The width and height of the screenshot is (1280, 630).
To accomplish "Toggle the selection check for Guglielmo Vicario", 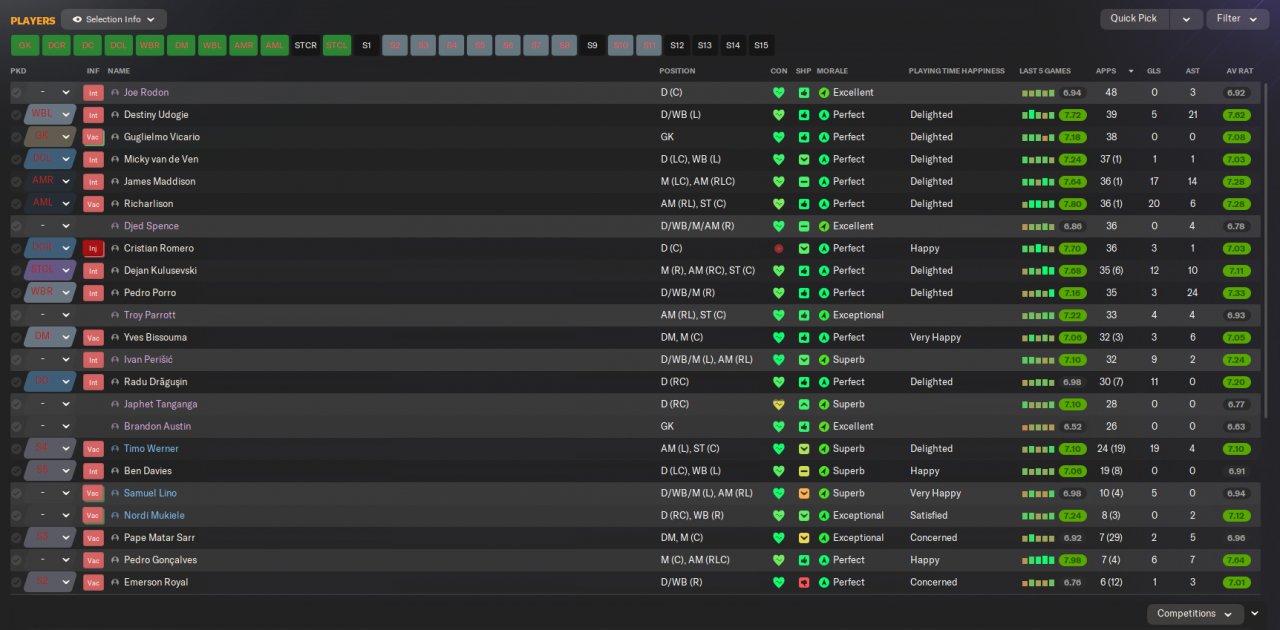I will pyautogui.click(x=16, y=137).
